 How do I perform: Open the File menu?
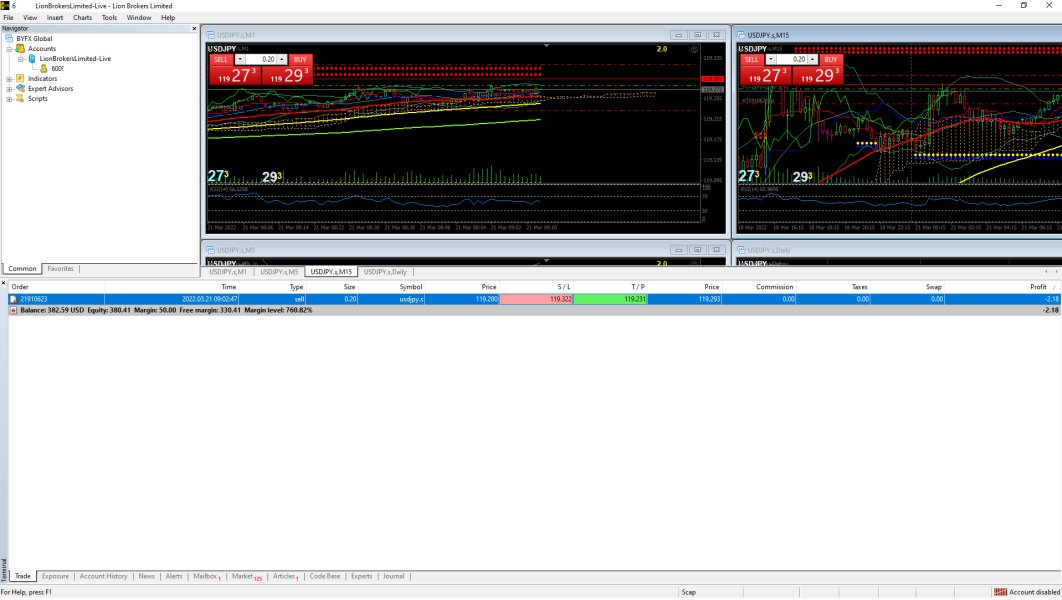8,18
